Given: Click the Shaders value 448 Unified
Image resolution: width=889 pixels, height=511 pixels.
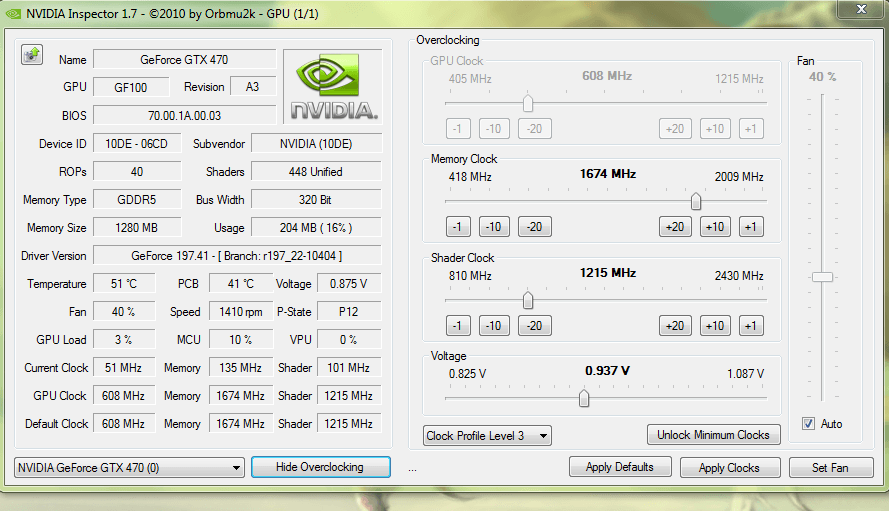Looking at the screenshot, I should point(316,172).
